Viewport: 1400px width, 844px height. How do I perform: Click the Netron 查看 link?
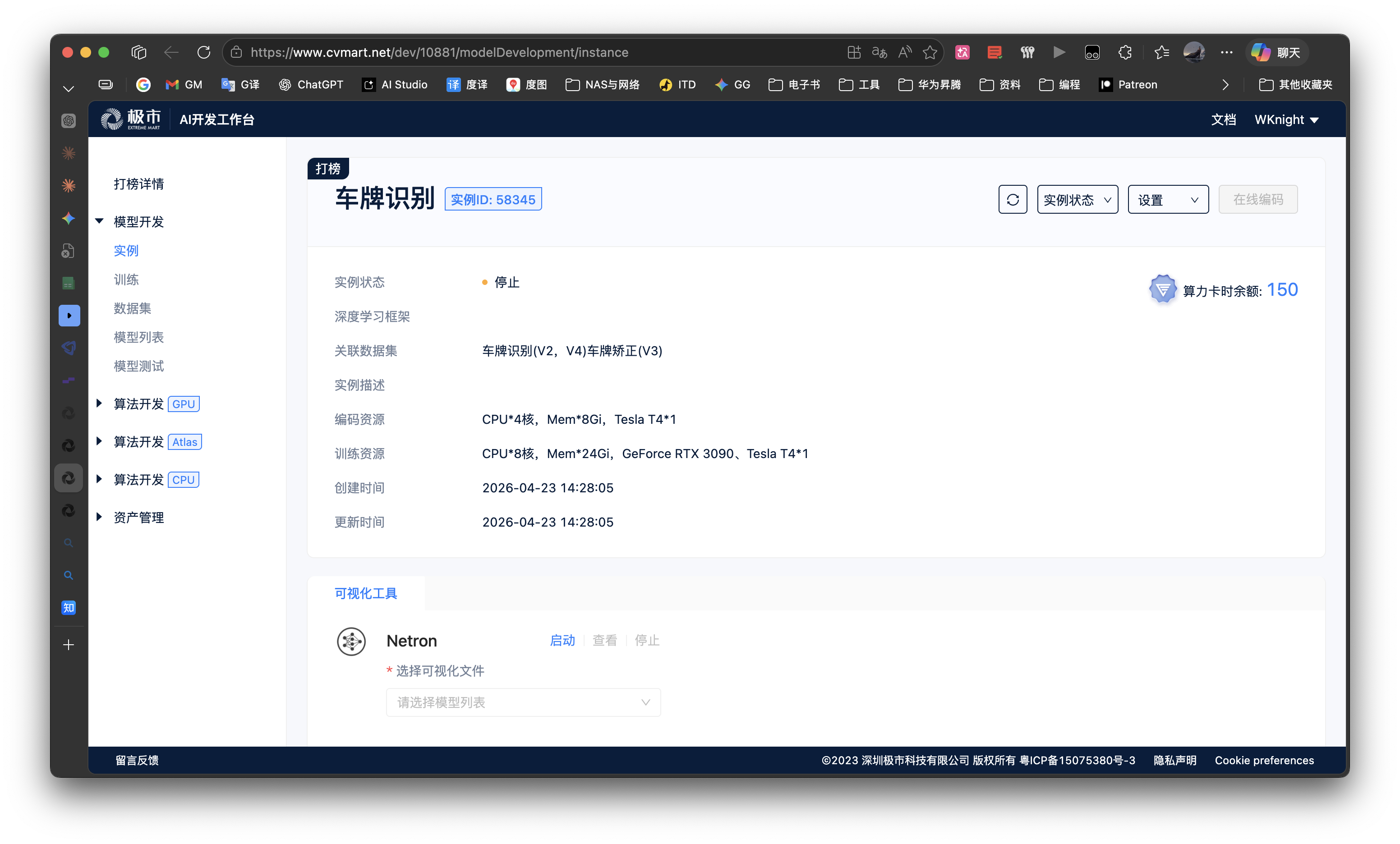(x=604, y=641)
